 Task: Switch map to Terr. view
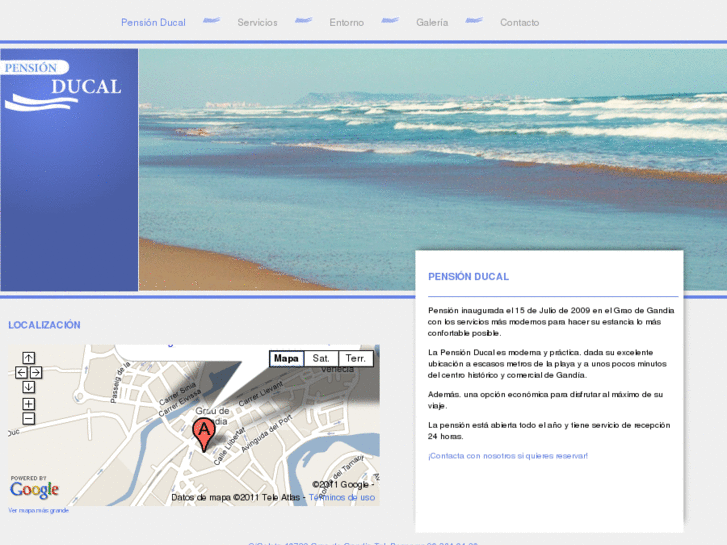pos(356,359)
